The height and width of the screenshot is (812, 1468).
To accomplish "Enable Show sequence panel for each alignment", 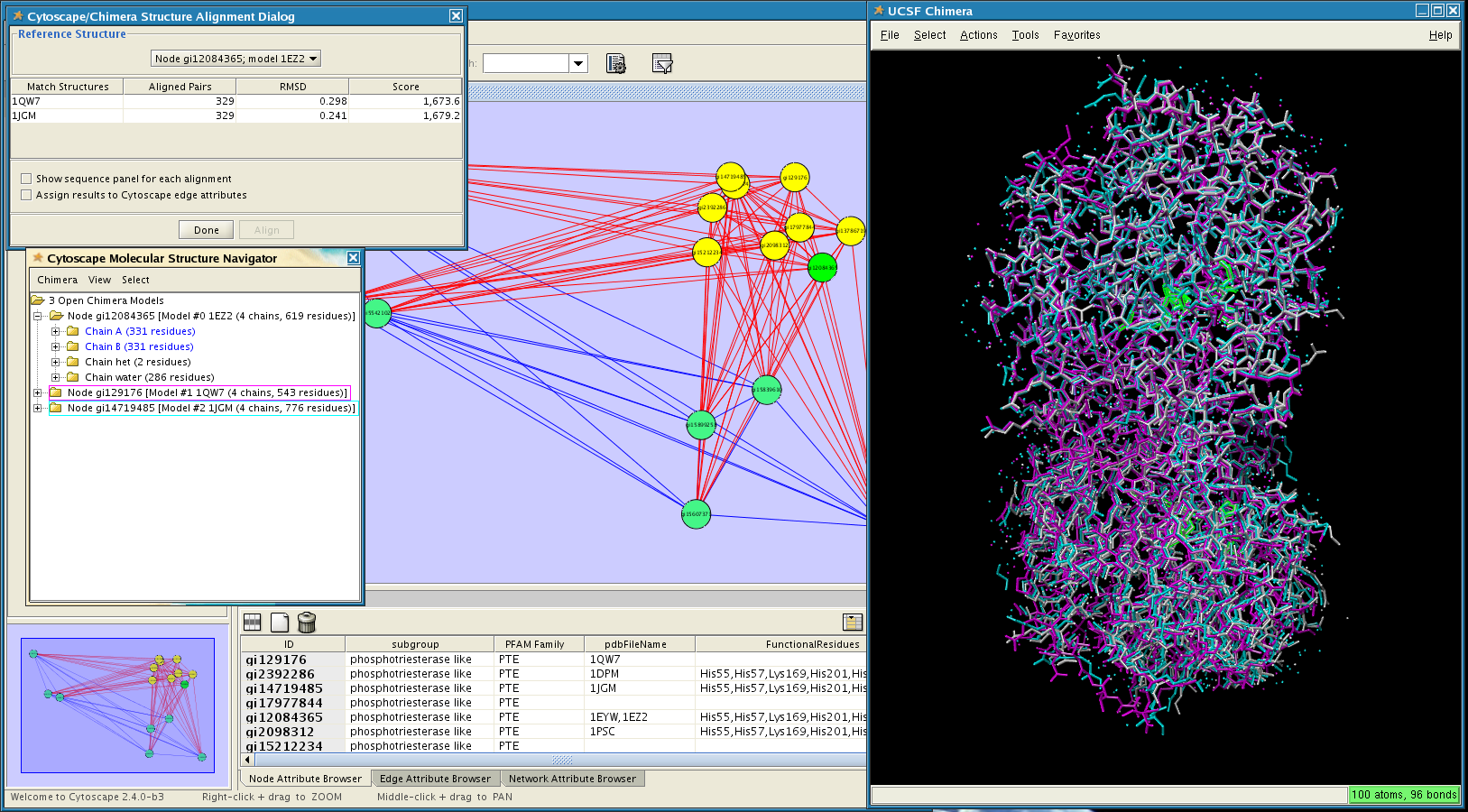I will coord(26,179).
